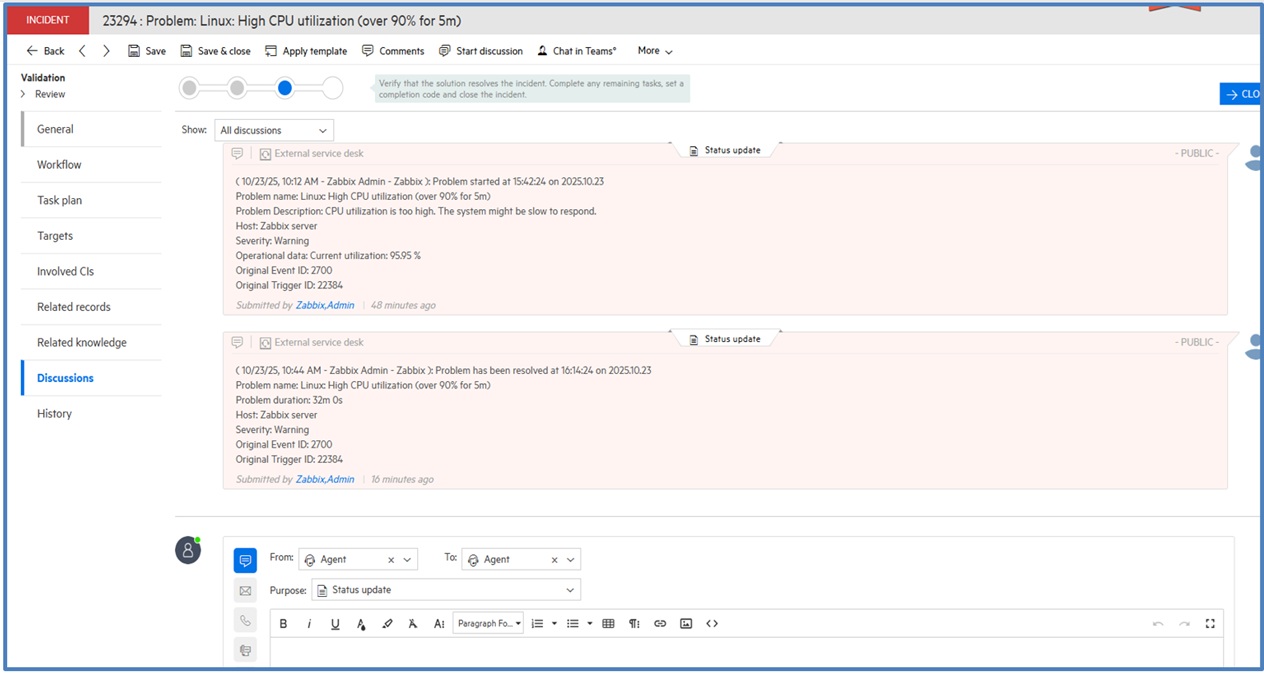Open the From dropdown arrow
The width and height of the screenshot is (1264, 676).
click(406, 560)
